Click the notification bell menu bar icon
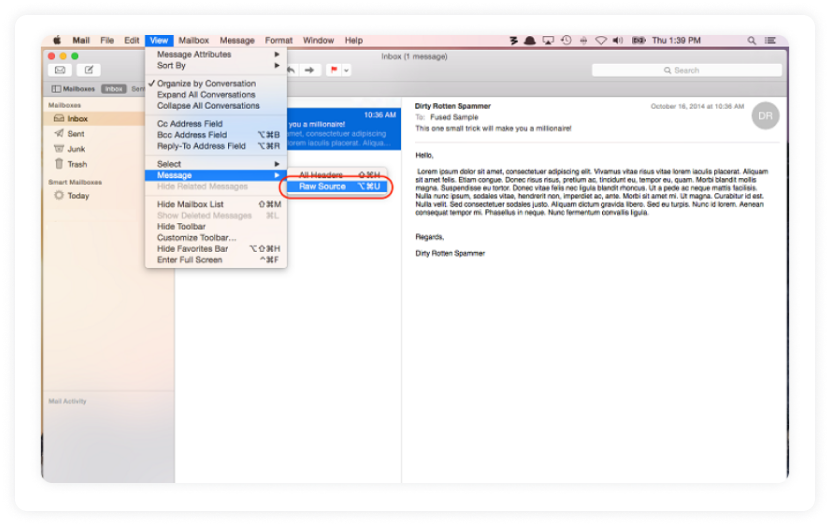The image size is (830, 526). [529, 40]
